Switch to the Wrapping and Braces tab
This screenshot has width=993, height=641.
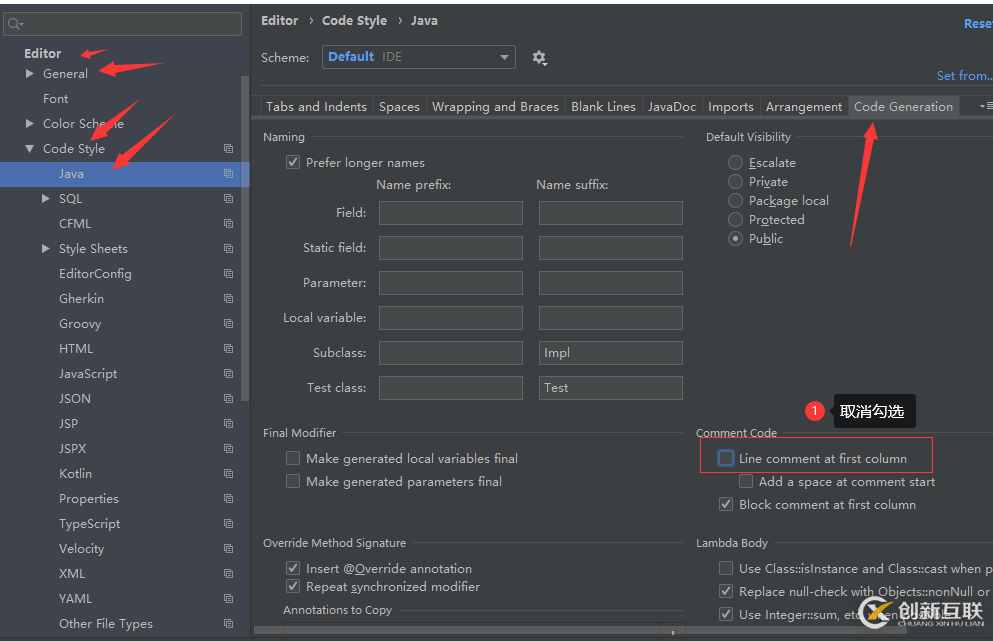[x=495, y=107]
